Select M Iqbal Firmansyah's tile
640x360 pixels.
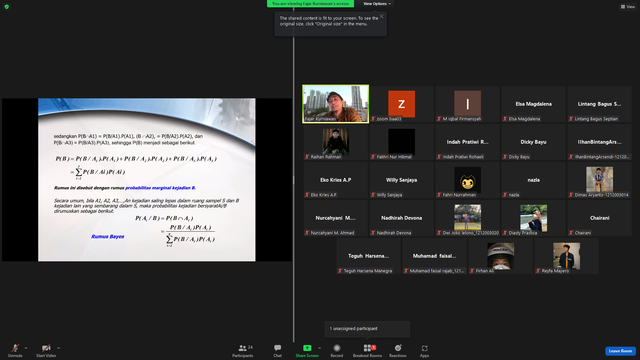click(467, 104)
